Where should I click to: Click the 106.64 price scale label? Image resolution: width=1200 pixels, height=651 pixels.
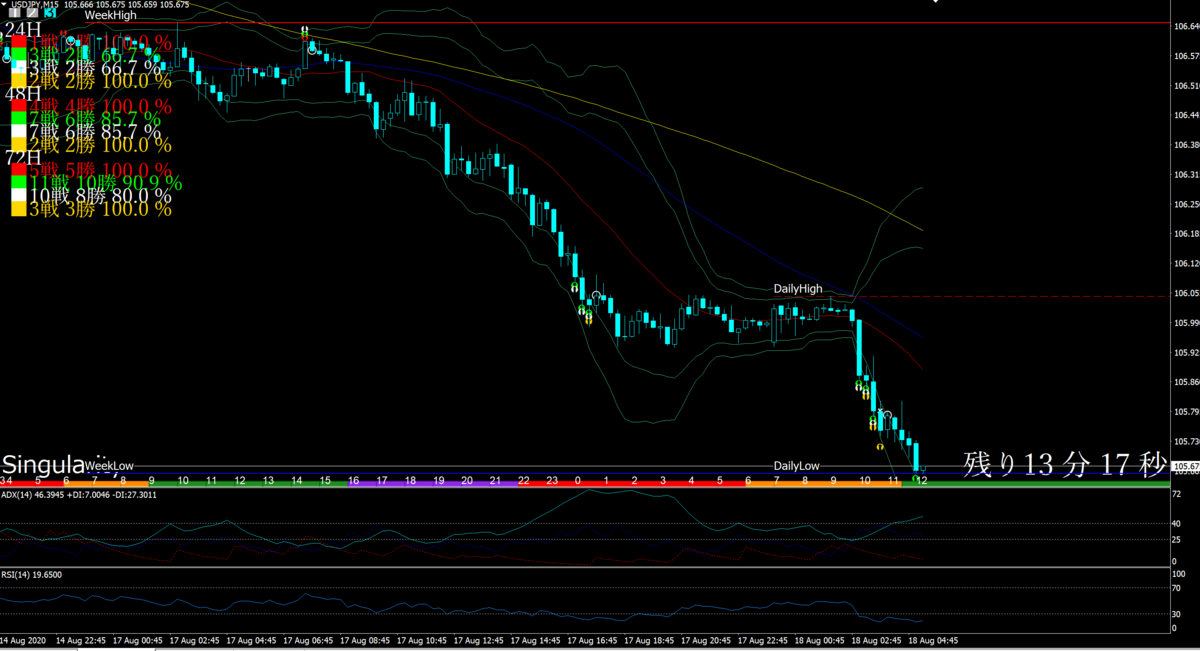pyautogui.click(x=1186, y=27)
